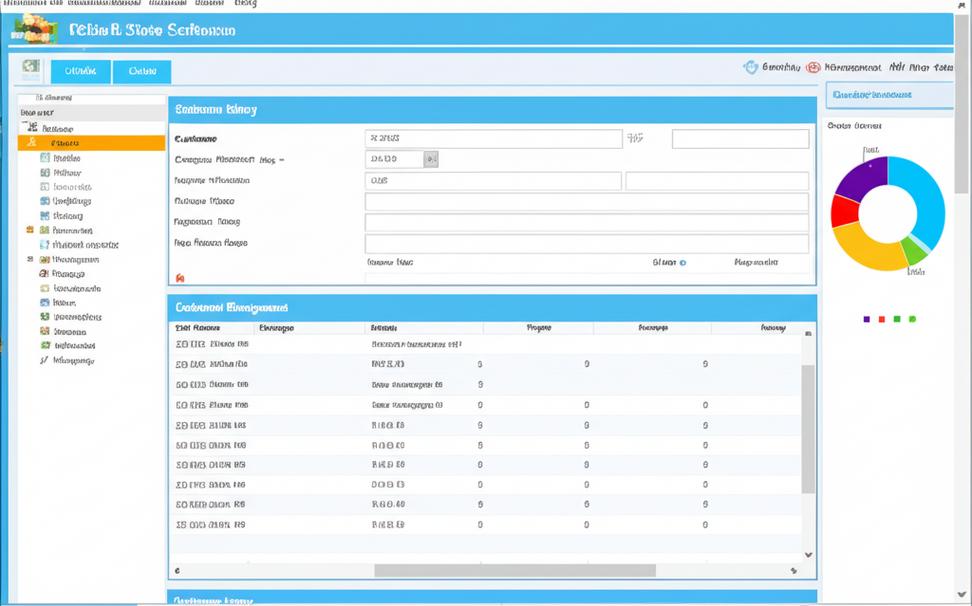The height and width of the screenshot is (606, 972).
Task: Click the last sidebar tree item's pencil icon
Action: pyautogui.click(x=44, y=360)
